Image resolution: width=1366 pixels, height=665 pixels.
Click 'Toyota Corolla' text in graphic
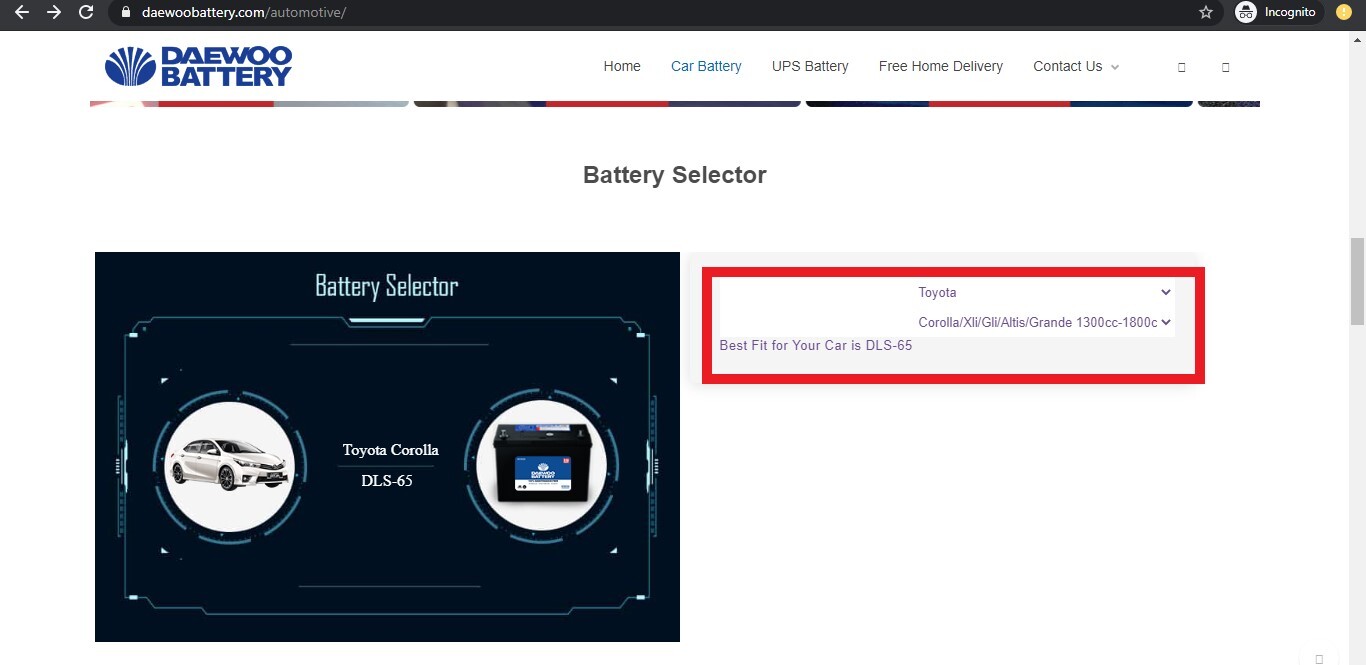[x=390, y=450]
